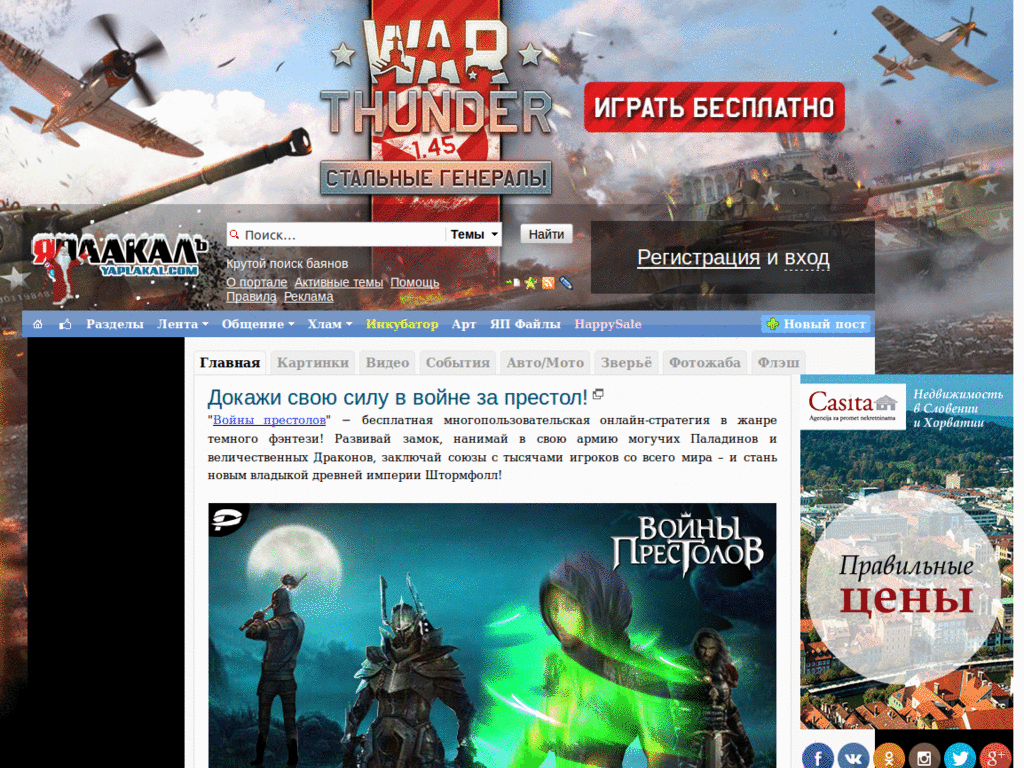Open the Регистрация link
Image resolution: width=1024 pixels, height=768 pixels.
[x=699, y=257]
